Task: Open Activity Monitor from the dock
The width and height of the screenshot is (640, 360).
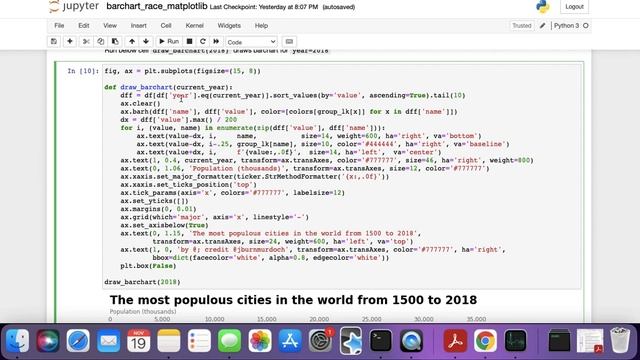Action: (516, 340)
